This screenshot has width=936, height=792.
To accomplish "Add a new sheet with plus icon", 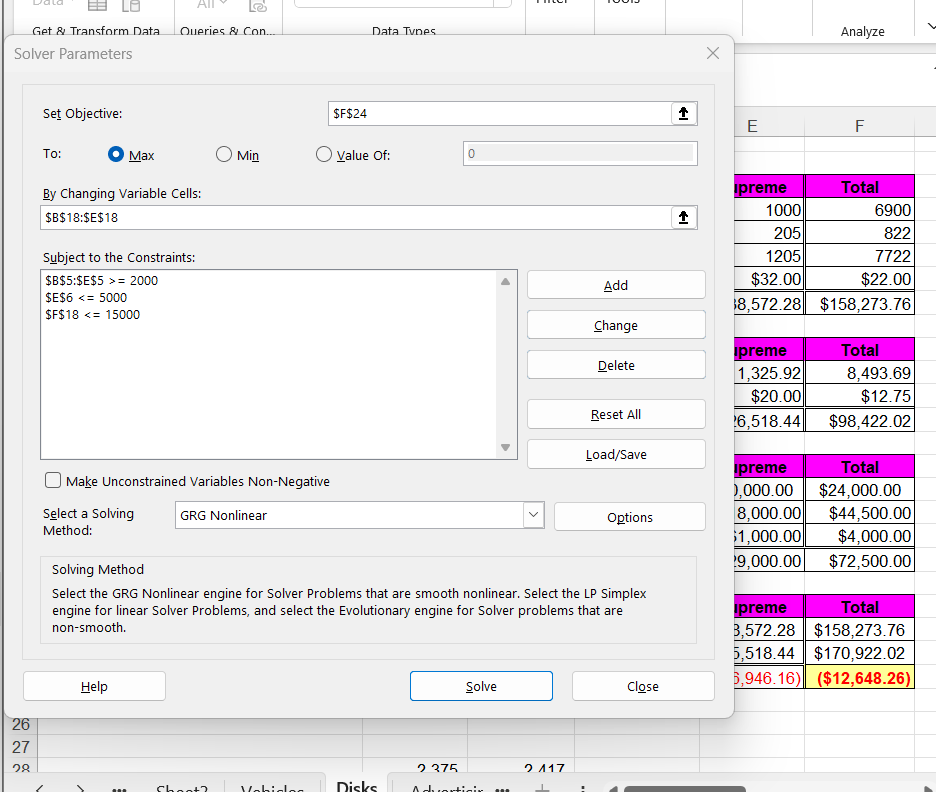I will [542, 788].
